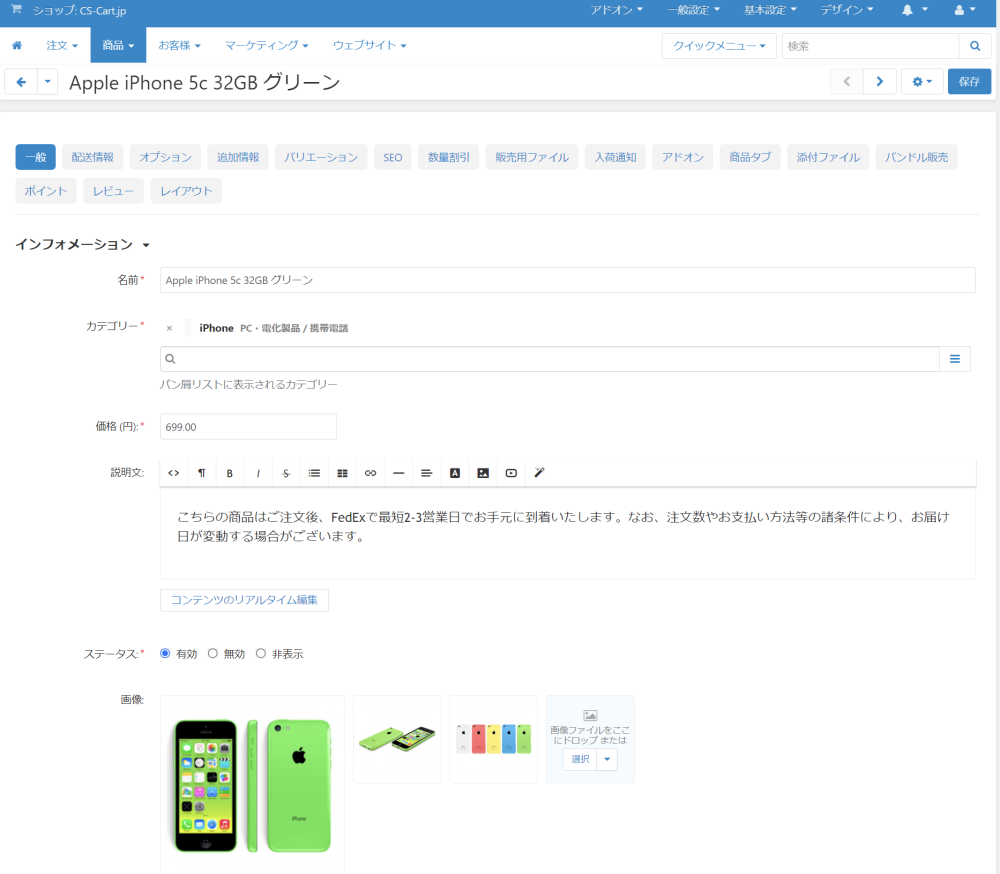Switch to レビュー tab
Image resolution: width=1000 pixels, height=874 pixels.
pyautogui.click(x=114, y=191)
